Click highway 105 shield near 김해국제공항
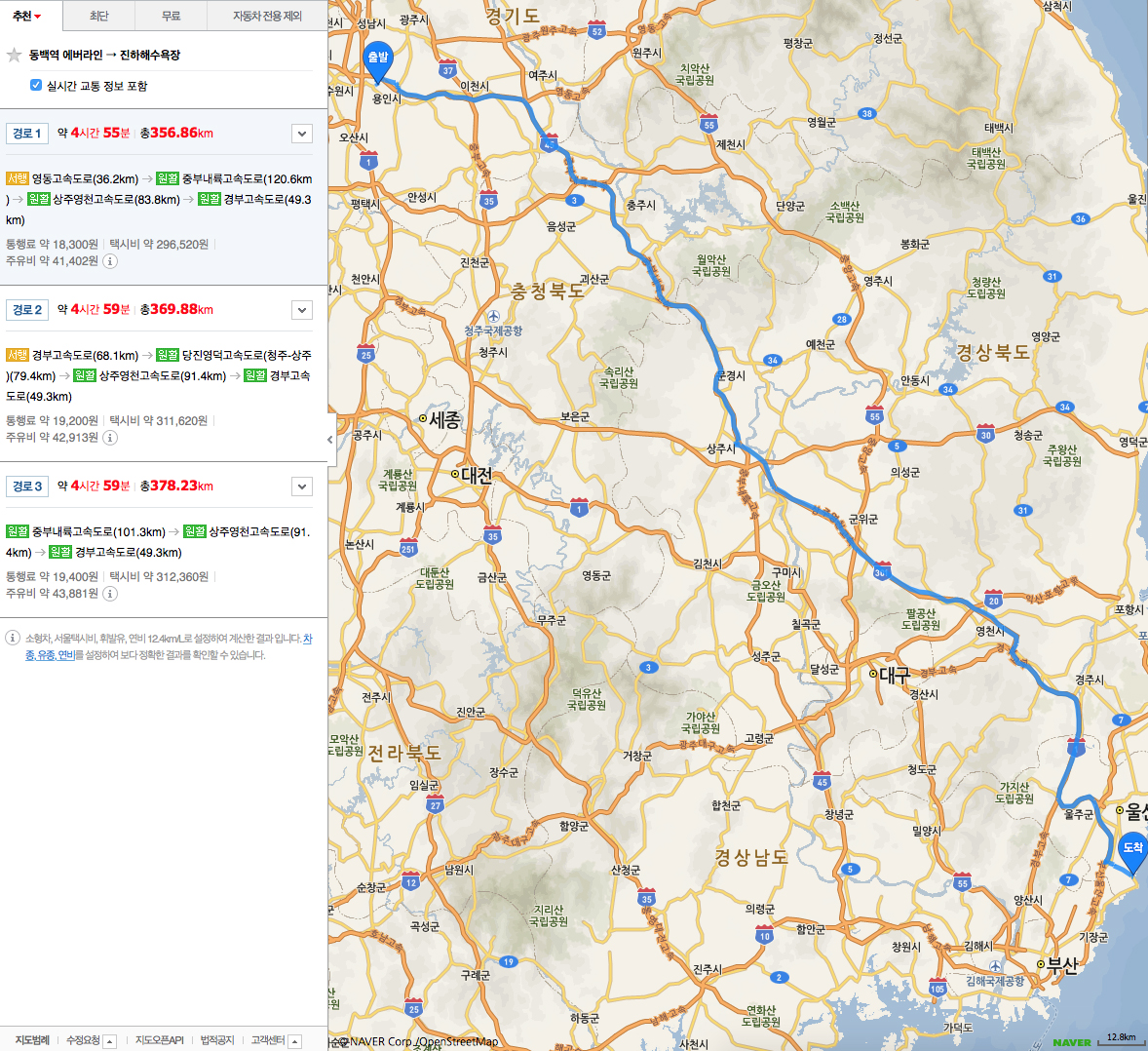This screenshot has width=1148, height=1051. click(x=938, y=987)
